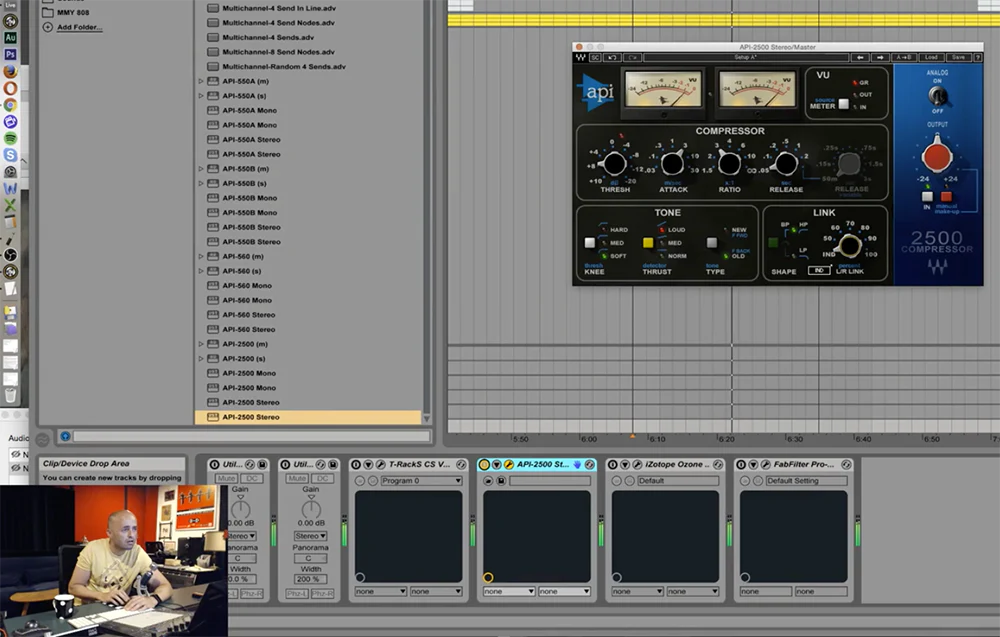Load the previous preset with the left arrow
The image size is (1000, 637).
pos(859,58)
